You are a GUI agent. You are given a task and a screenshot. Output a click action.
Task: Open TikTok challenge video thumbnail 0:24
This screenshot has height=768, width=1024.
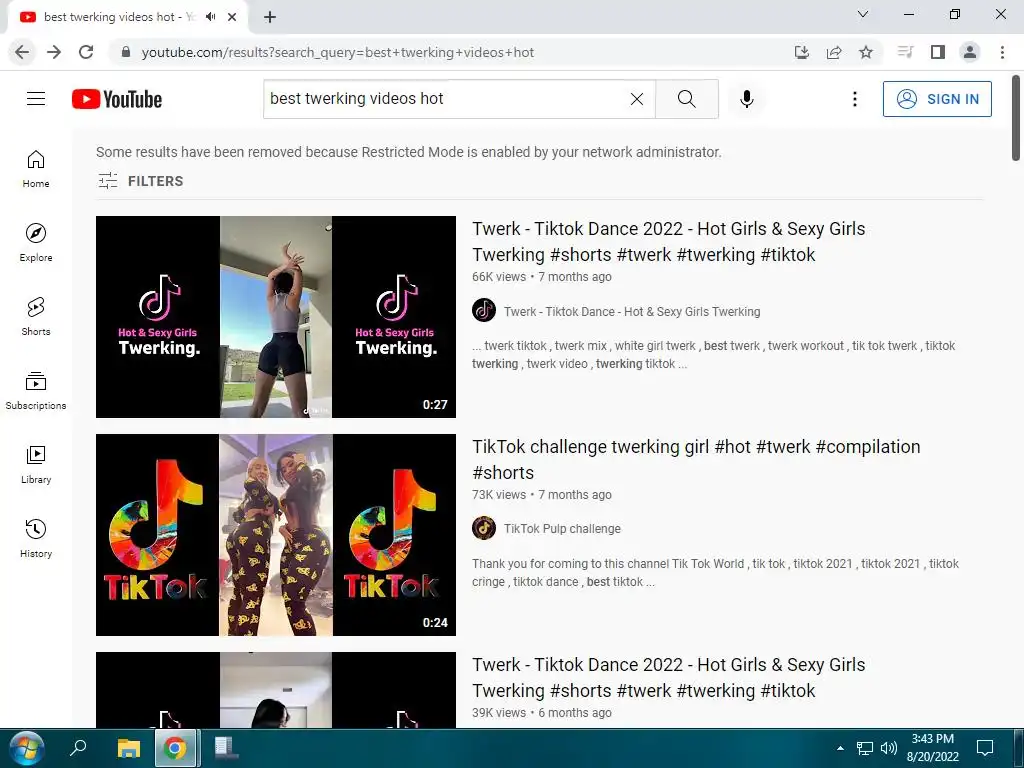(276, 535)
